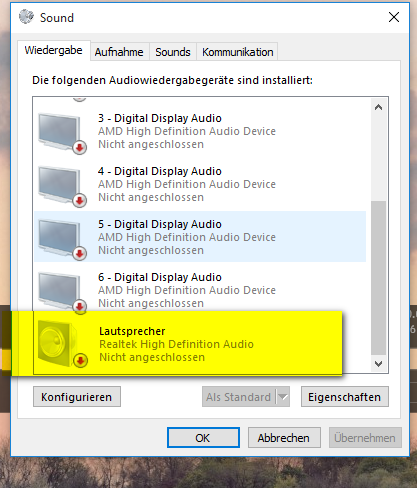Switch to the Kommunikation tab
This screenshot has width=417, height=488.
pyautogui.click(x=237, y=52)
